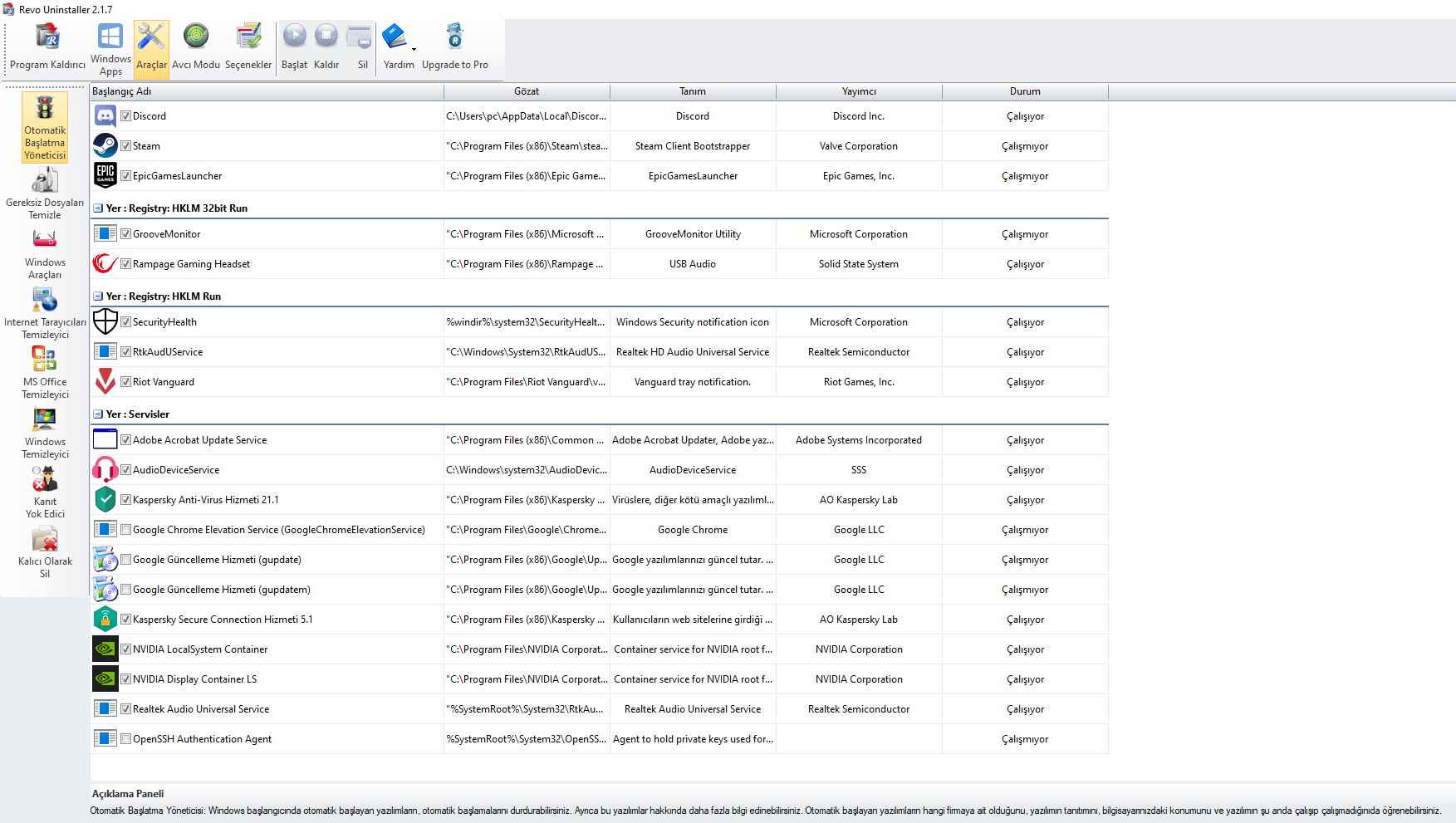Click the Windows Security notification icon text
1456x823 pixels.
tap(693, 322)
